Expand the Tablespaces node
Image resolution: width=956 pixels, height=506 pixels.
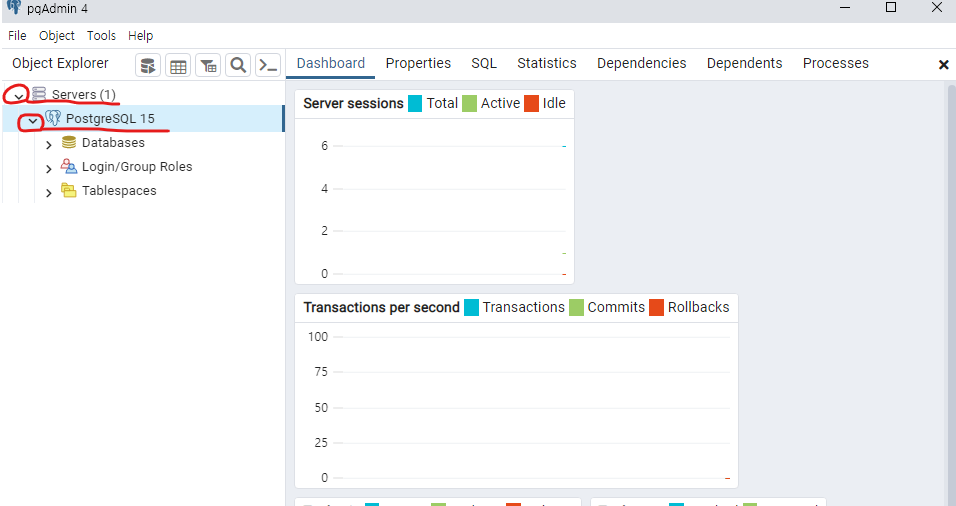49,193
